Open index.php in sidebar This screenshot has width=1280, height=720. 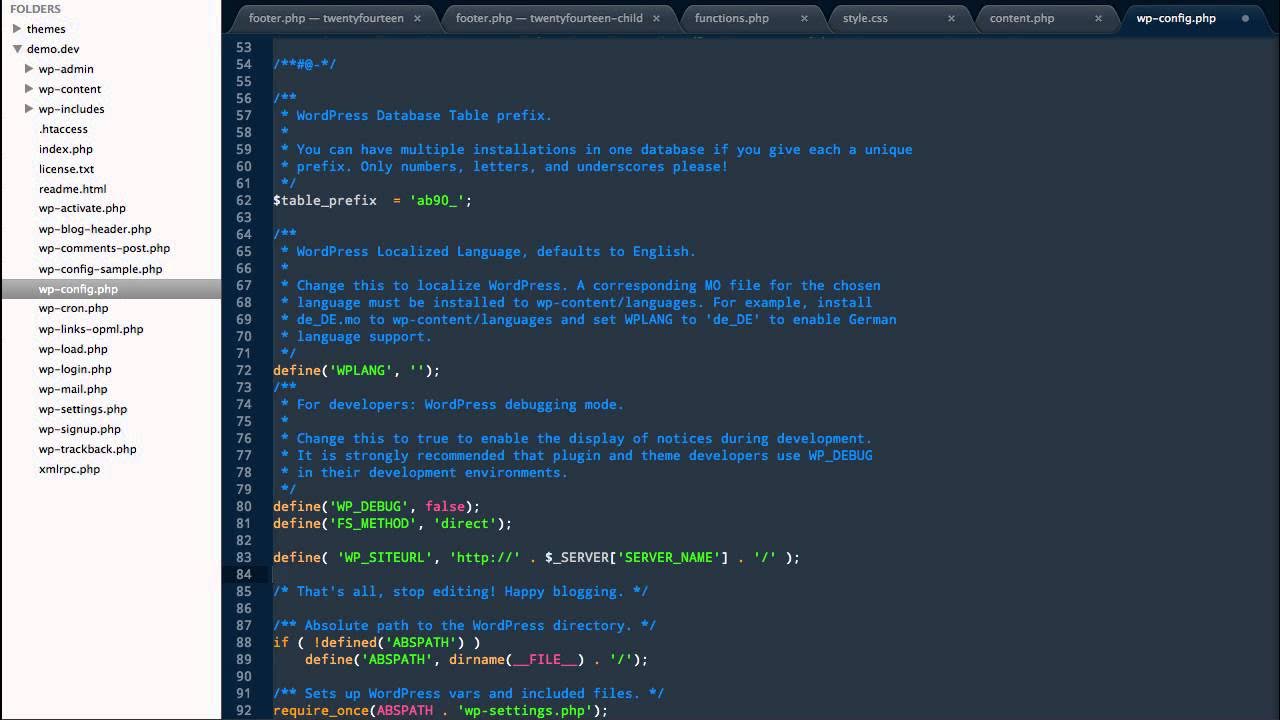coord(66,149)
